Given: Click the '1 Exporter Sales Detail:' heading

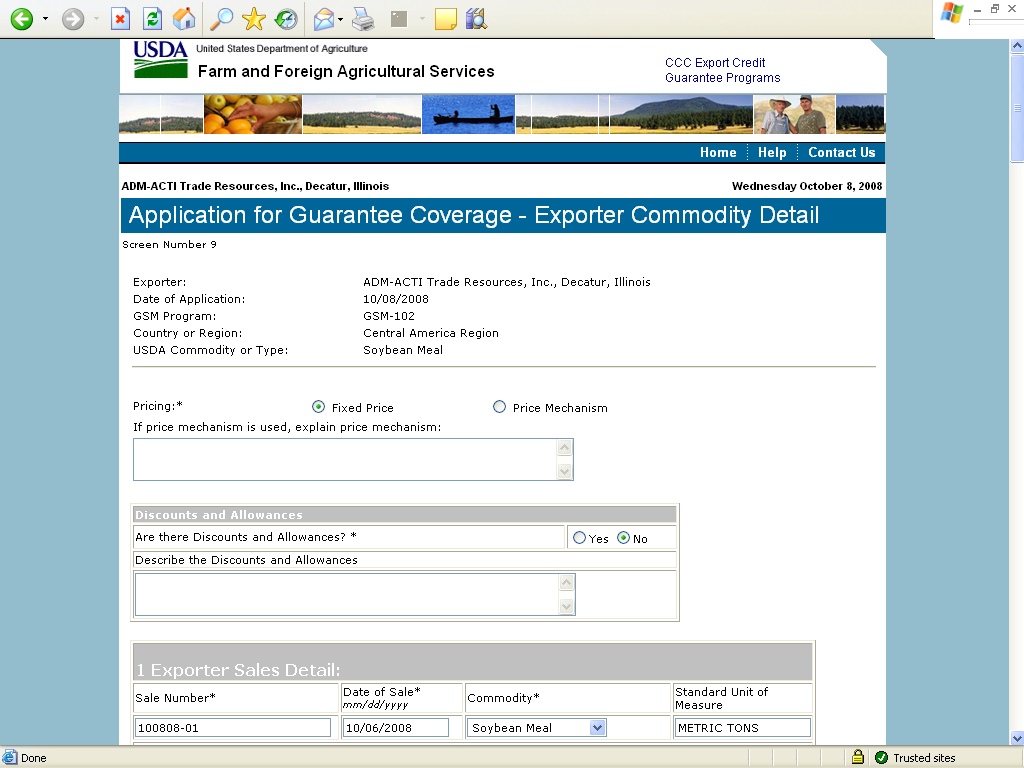Looking at the screenshot, I should [x=238, y=670].
